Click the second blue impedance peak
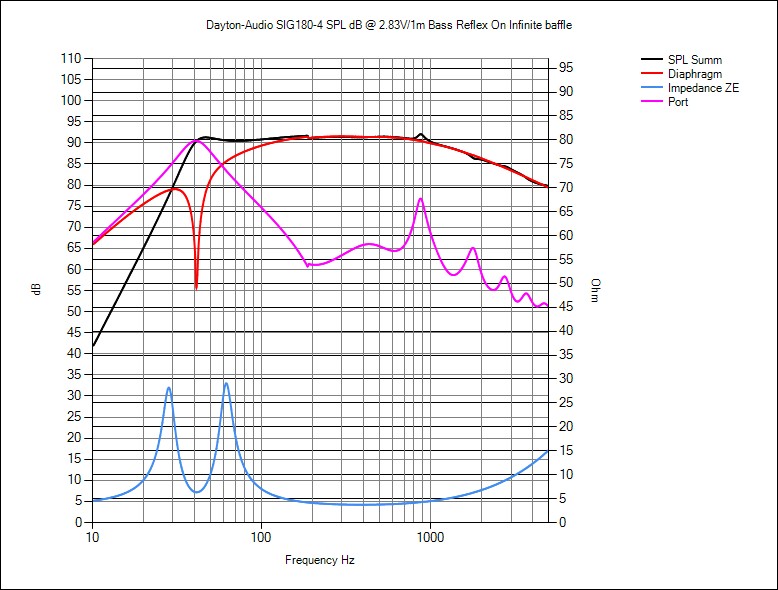The height and width of the screenshot is (590, 778). (226, 383)
